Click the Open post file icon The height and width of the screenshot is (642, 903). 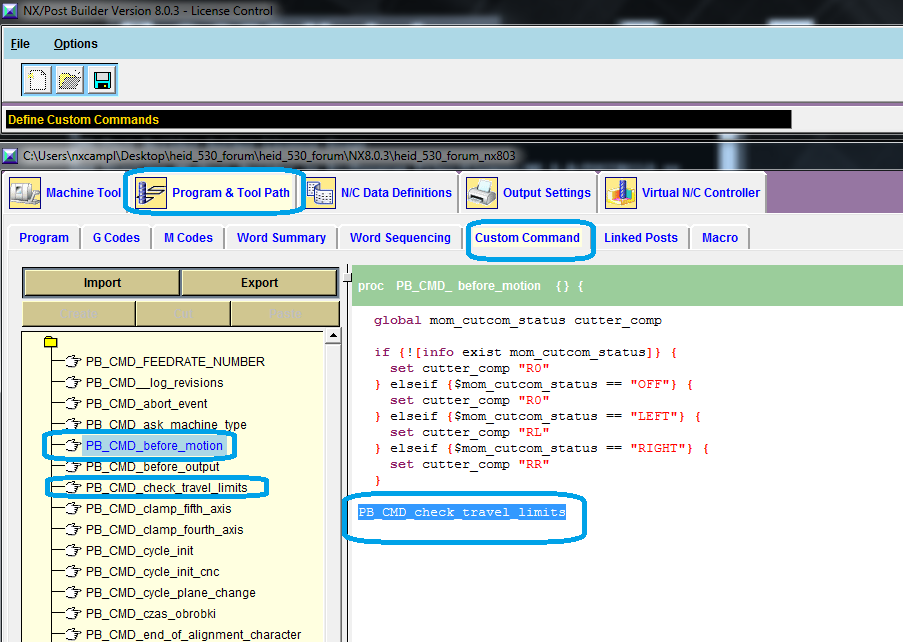click(x=70, y=79)
